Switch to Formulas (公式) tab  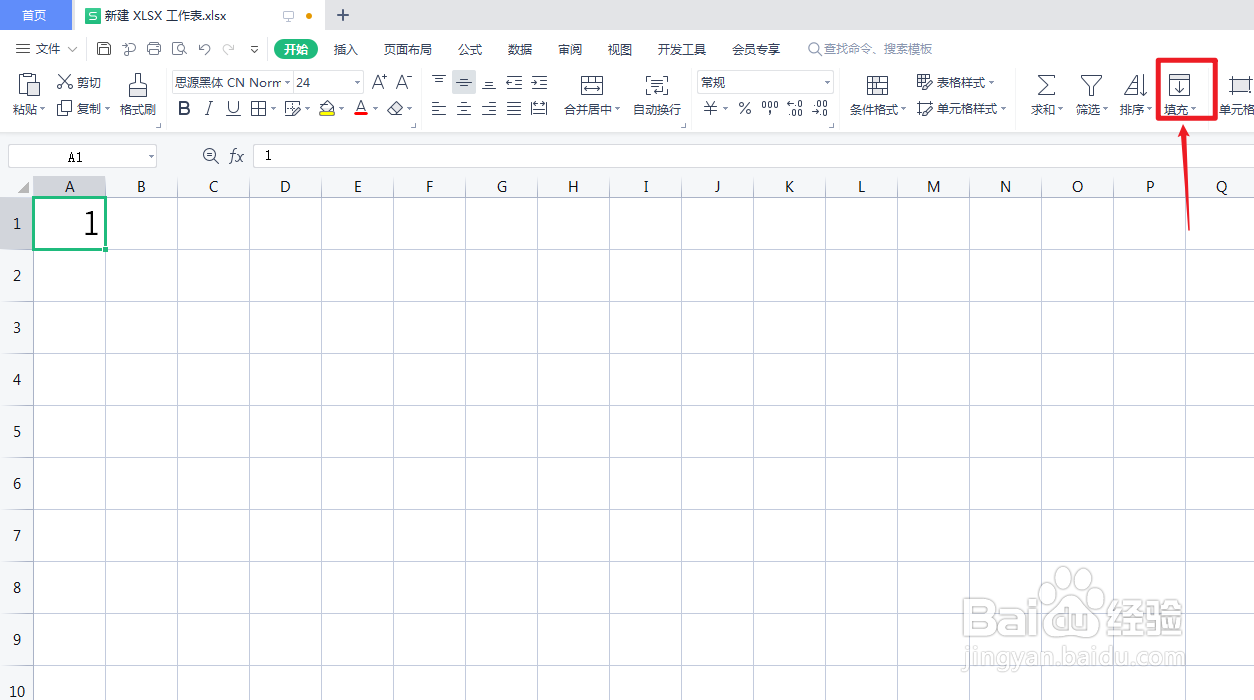pos(470,49)
